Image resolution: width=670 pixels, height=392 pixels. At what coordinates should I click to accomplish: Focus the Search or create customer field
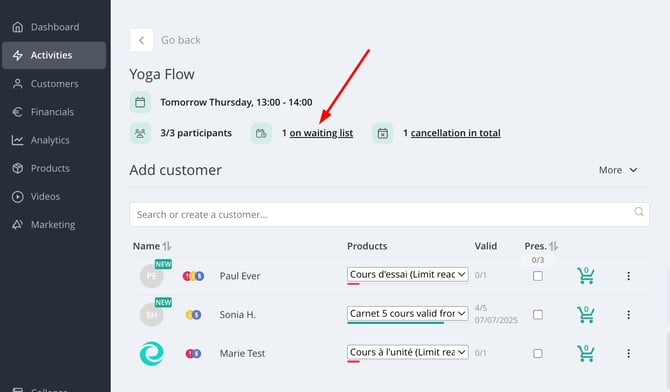pos(389,215)
